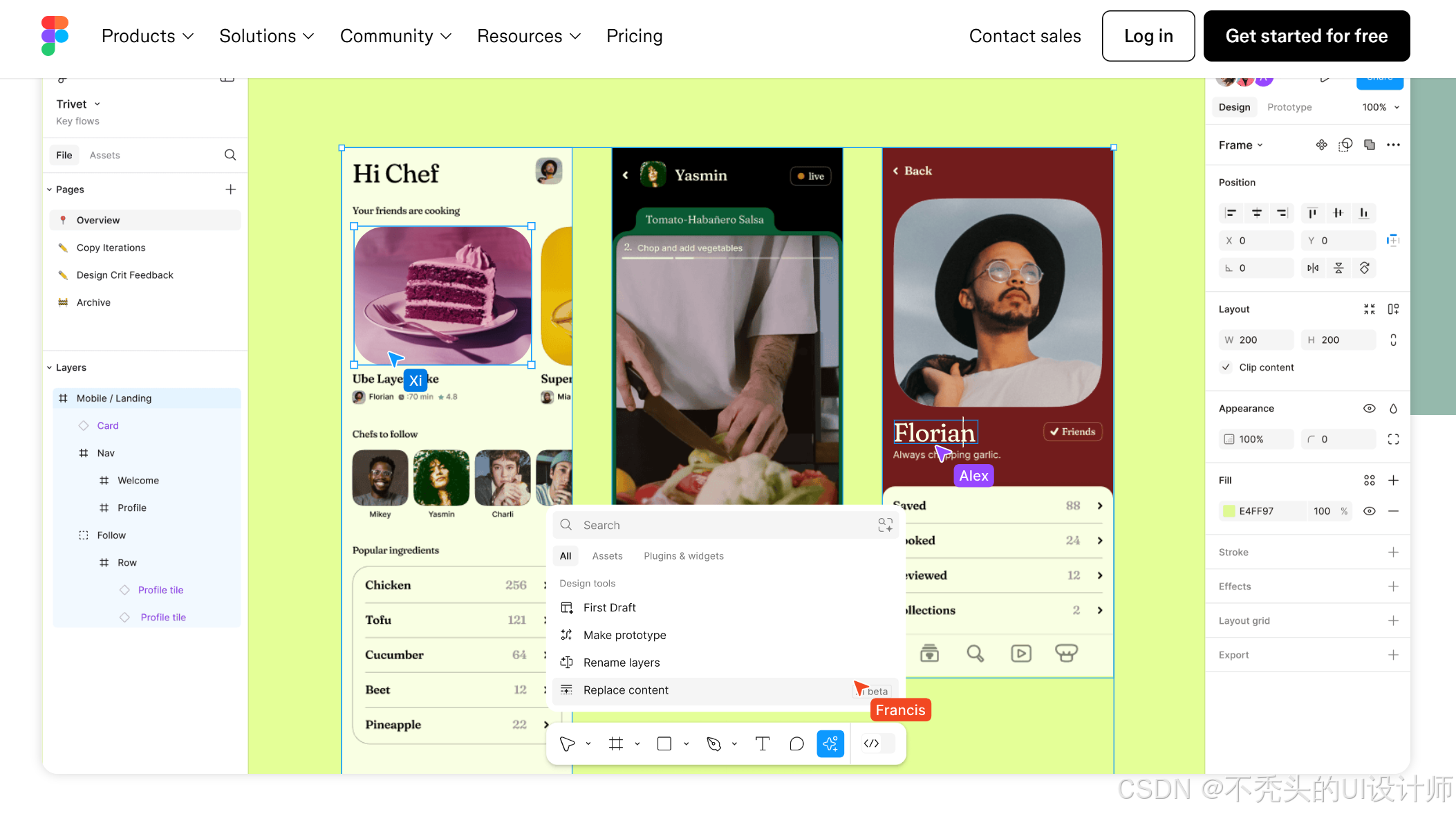Open the Assets tab in left panel
Screen dimensions: 1456x814
pos(104,156)
